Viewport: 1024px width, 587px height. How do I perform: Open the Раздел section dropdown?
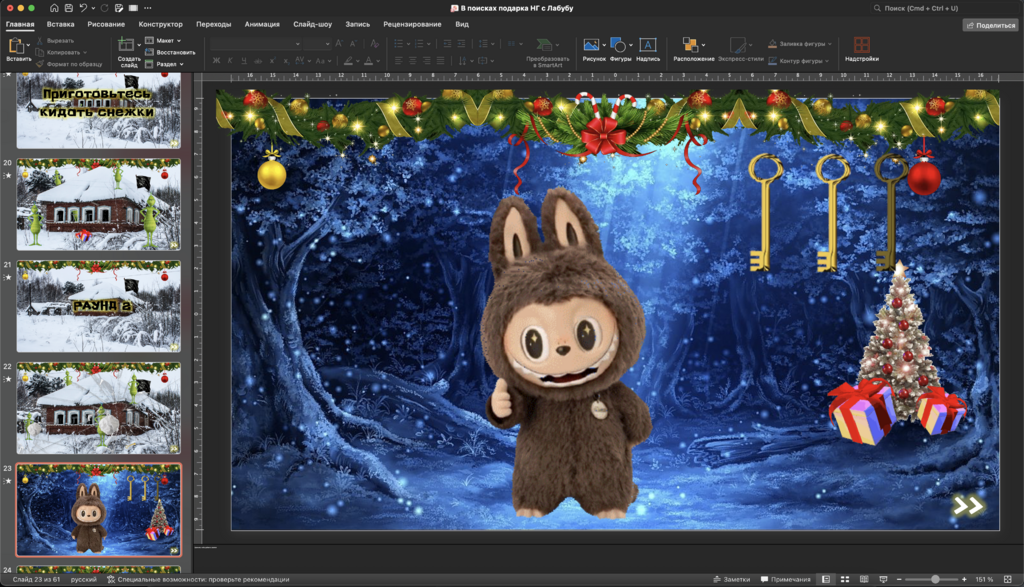pyautogui.click(x=165, y=64)
